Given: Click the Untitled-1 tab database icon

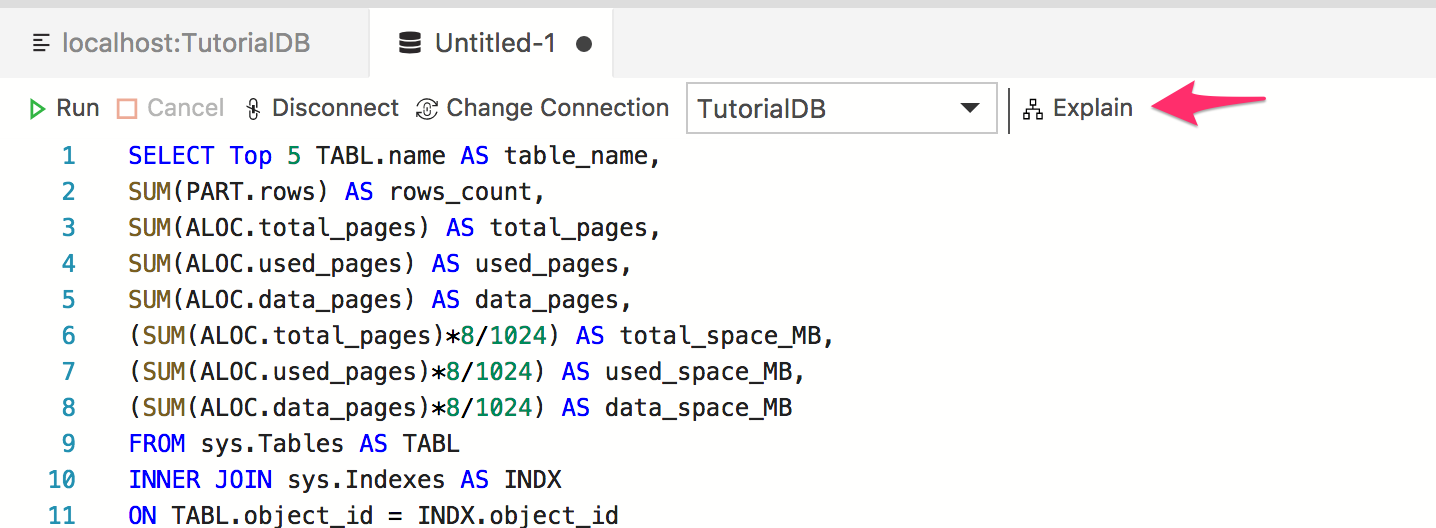Looking at the screenshot, I should 409,43.
